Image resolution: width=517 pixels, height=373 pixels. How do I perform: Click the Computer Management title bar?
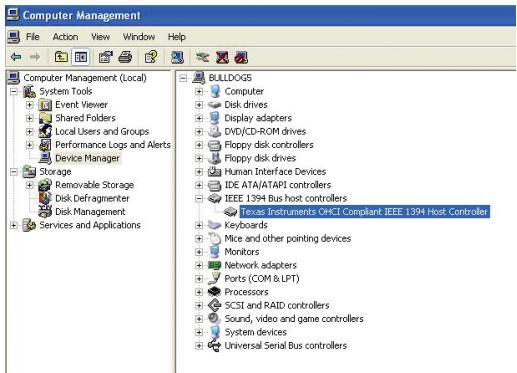260,15
